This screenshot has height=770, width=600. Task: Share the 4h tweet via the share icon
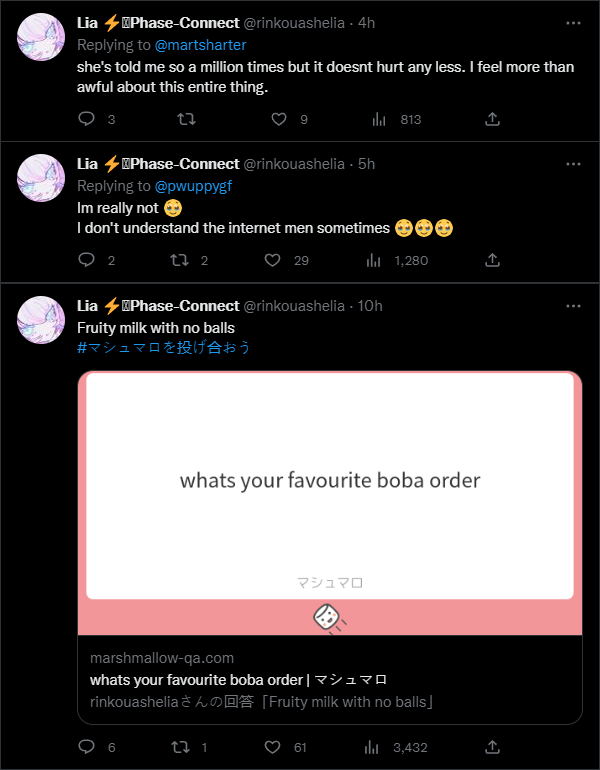pyautogui.click(x=492, y=119)
